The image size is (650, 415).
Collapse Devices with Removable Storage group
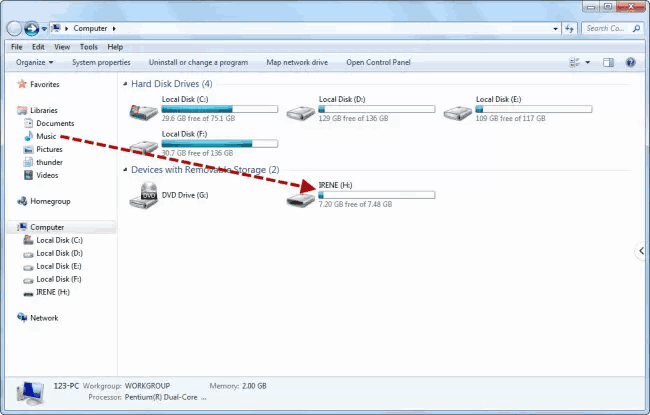(x=125, y=170)
